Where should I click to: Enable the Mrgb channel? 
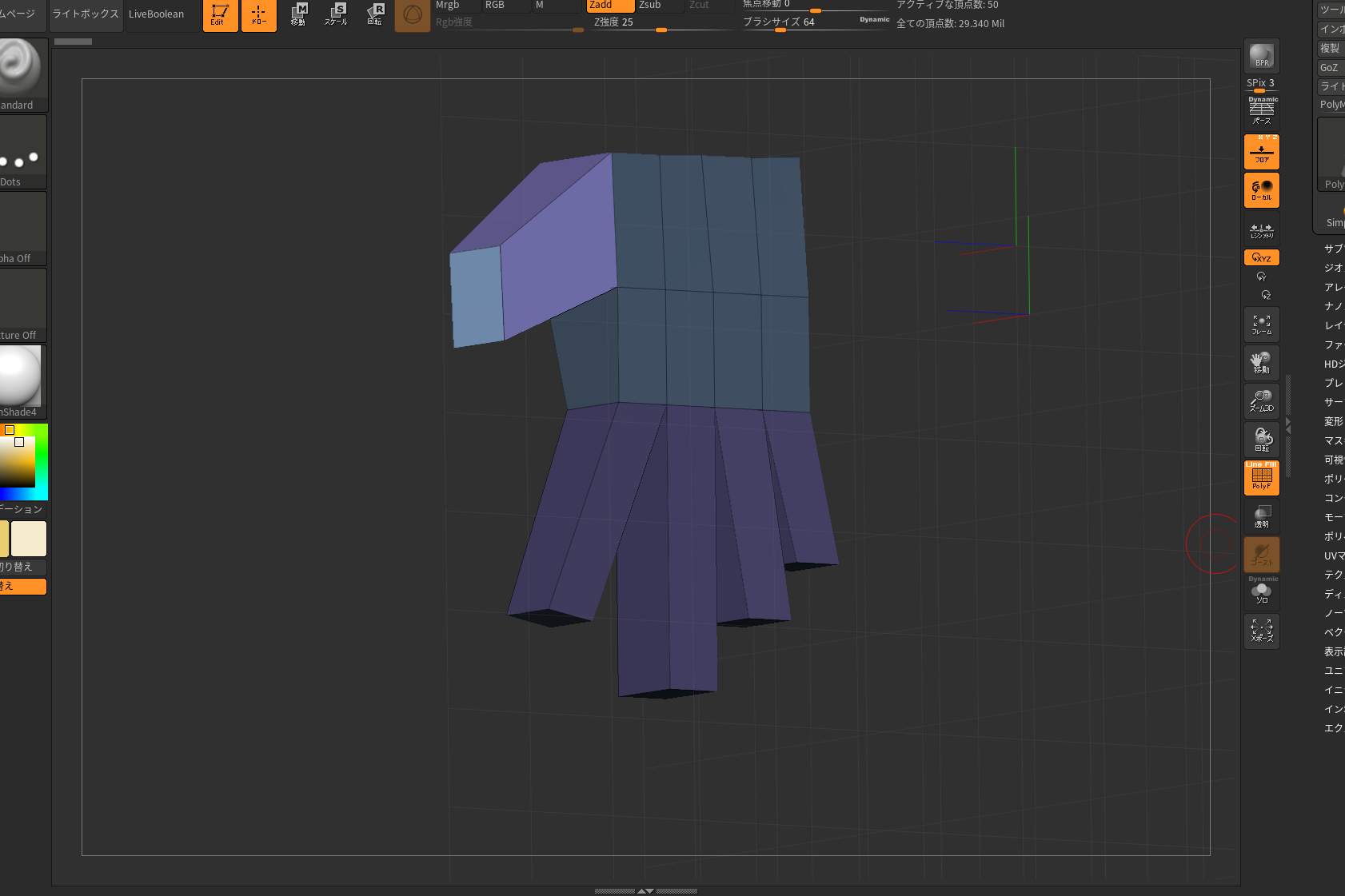(x=457, y=6)
